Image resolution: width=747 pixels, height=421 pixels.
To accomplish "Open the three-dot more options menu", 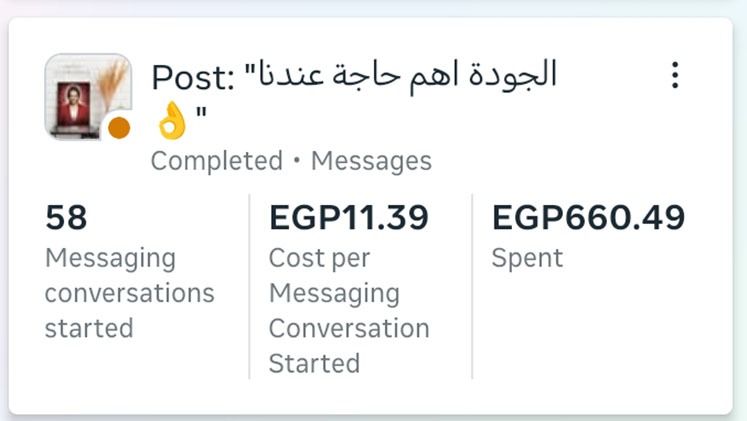I will point(675,75).
